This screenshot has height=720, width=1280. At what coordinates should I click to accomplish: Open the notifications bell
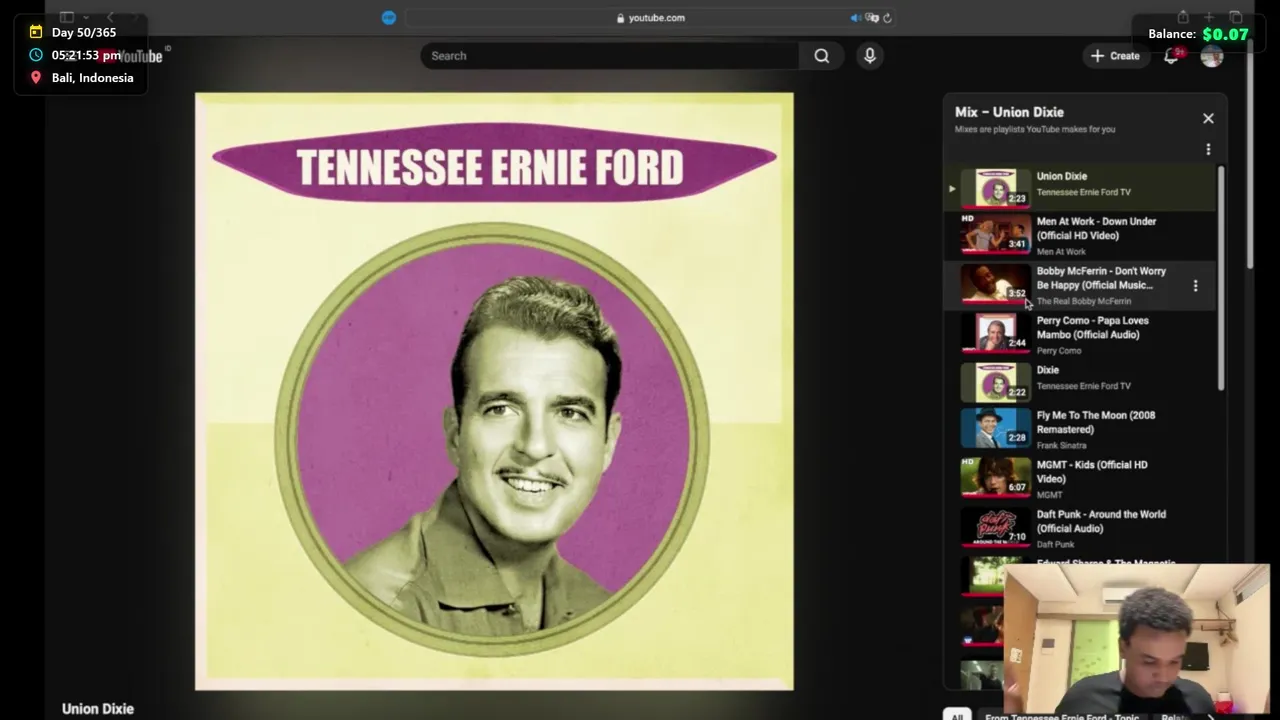tap(1171, 56)
